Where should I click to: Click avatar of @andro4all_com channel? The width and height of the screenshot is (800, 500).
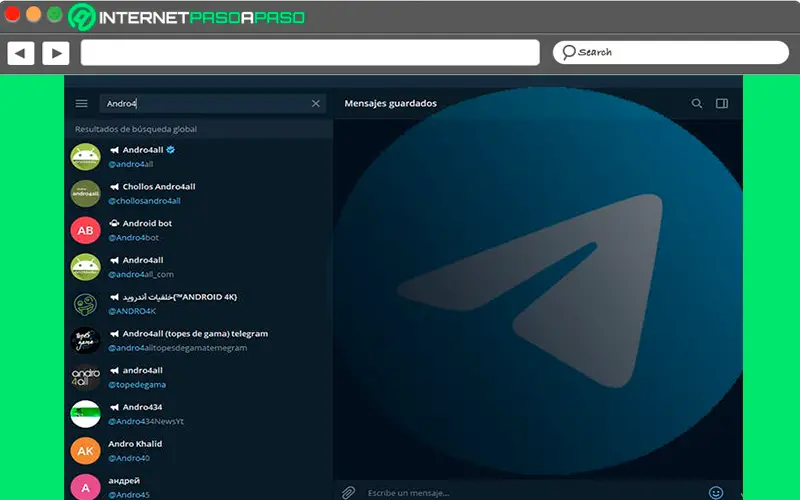coord(85,267)
